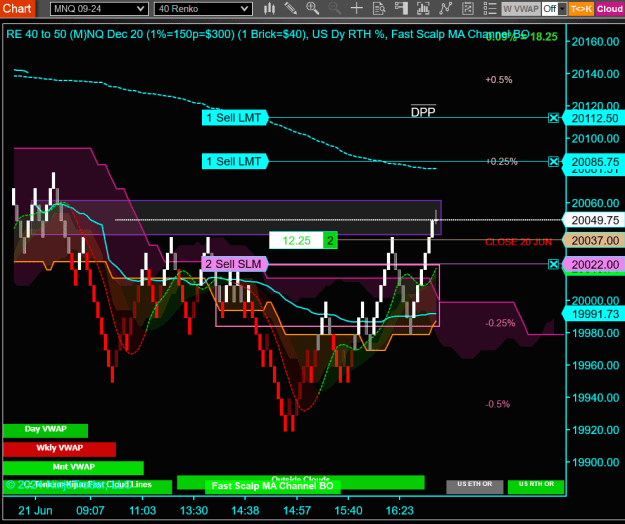
Task: Toggle the T<>K button
Action: click(x=581, y=9)
